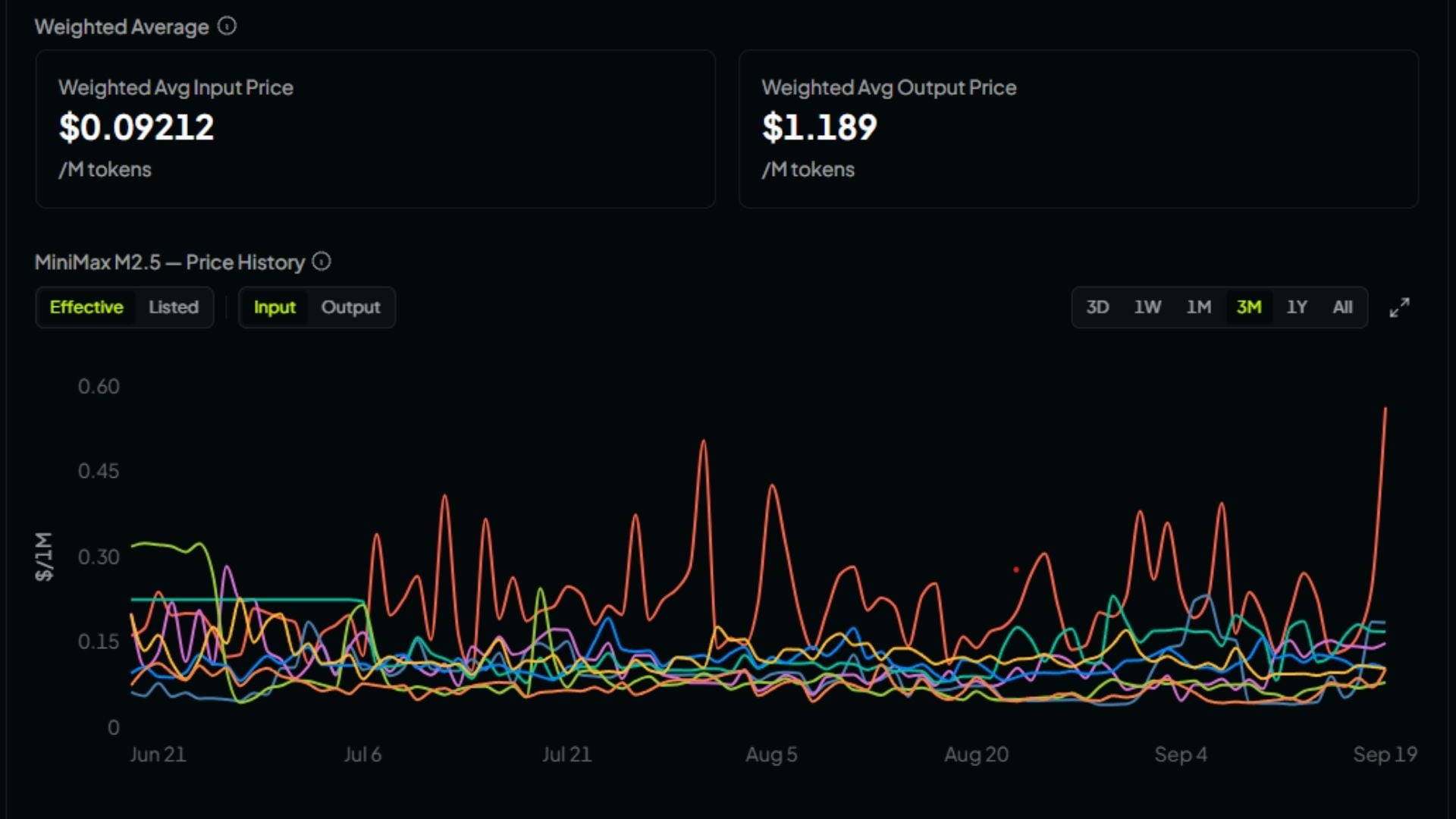1456x819 pixels.
Task: Click the 0.60 y-axis tick label
Action: (x=99, y=387)
